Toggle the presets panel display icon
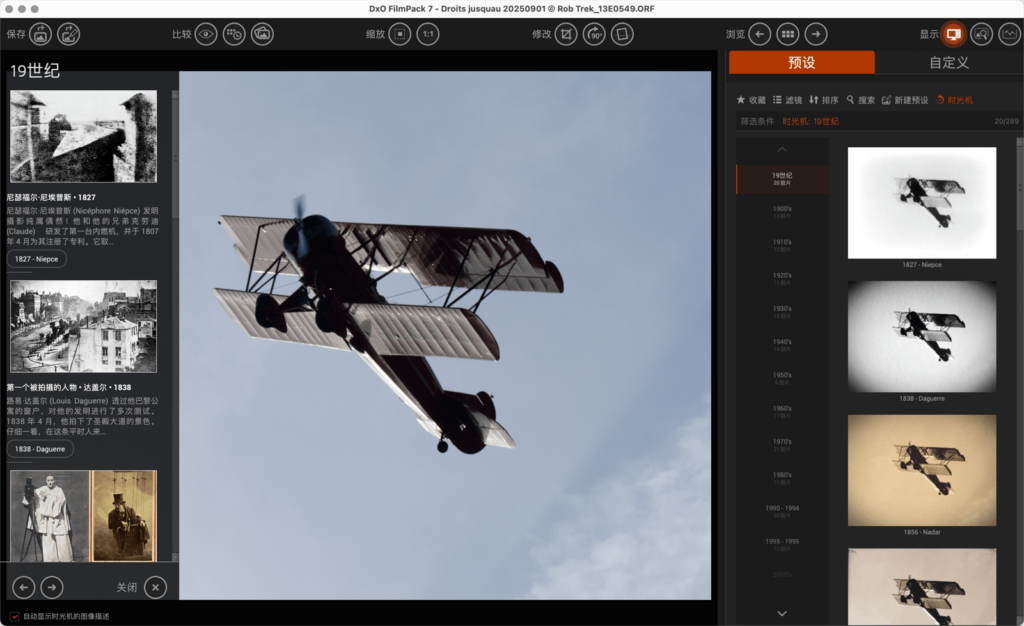 [x=953, y=34]
